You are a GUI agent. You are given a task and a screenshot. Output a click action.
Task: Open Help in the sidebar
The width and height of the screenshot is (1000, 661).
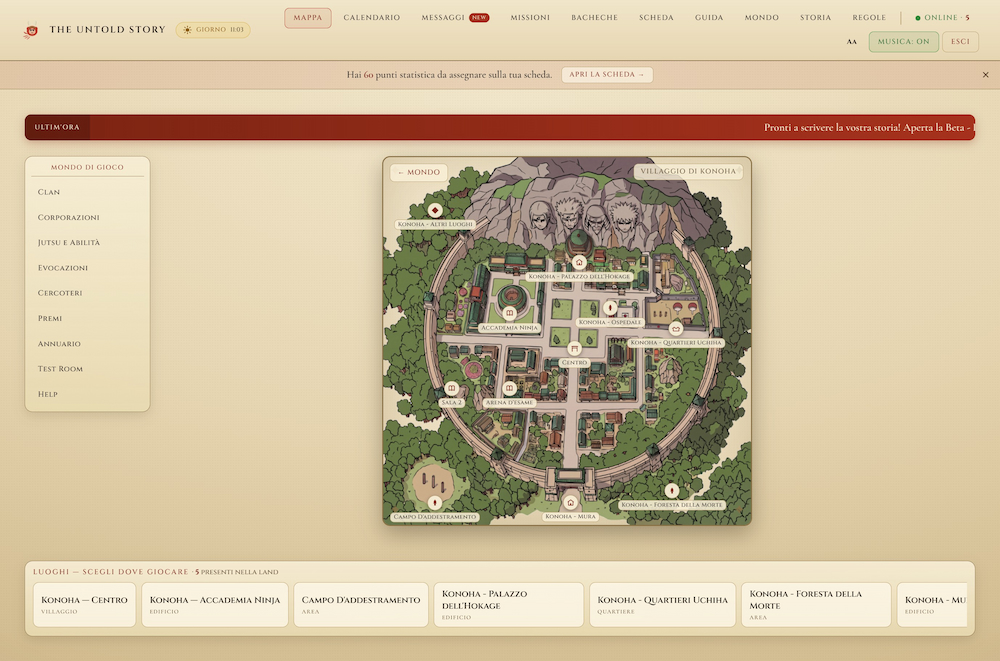(x=87, y=394)
